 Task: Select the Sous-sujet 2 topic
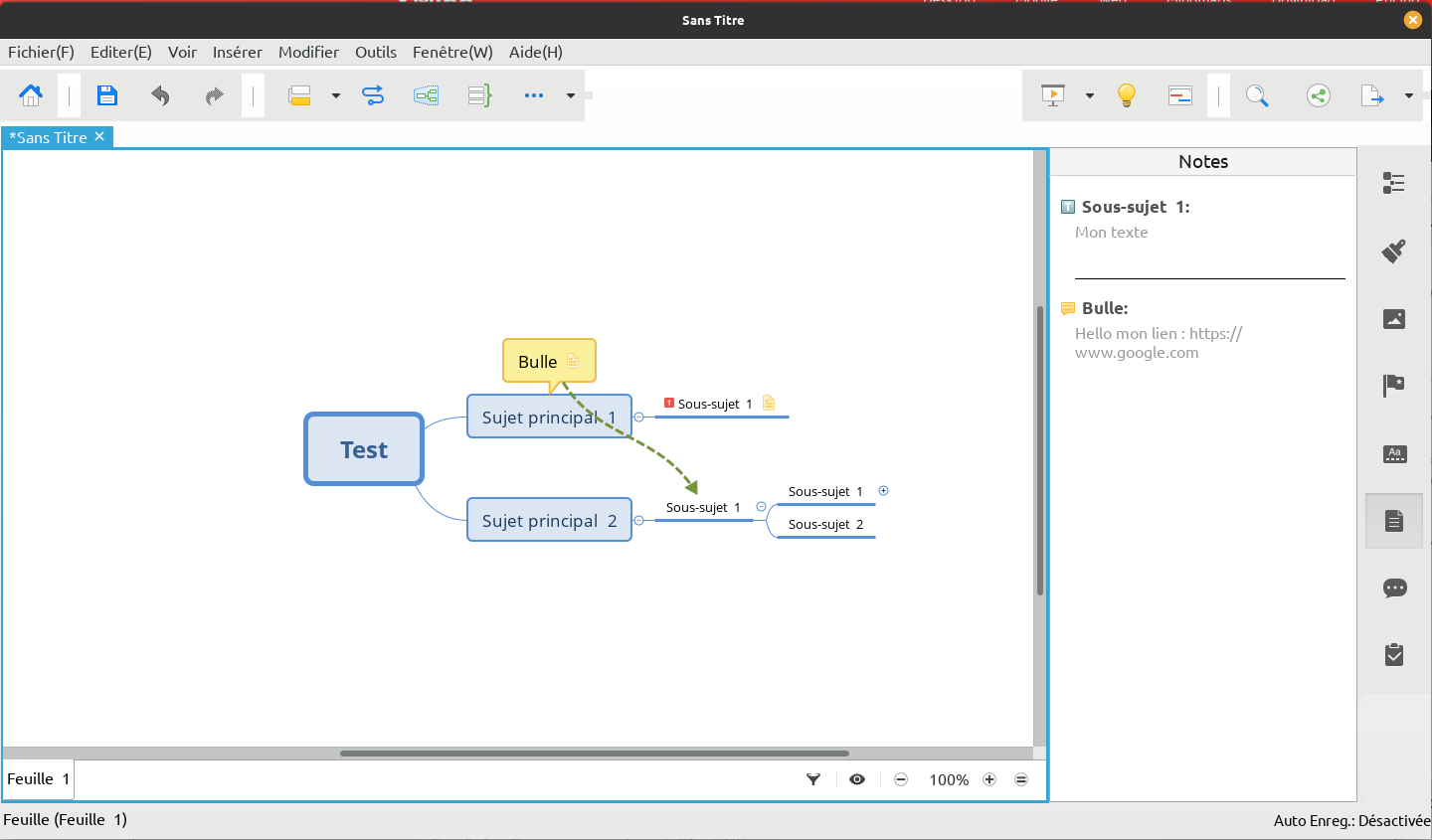pyautogui.click(x=825, y=524)
